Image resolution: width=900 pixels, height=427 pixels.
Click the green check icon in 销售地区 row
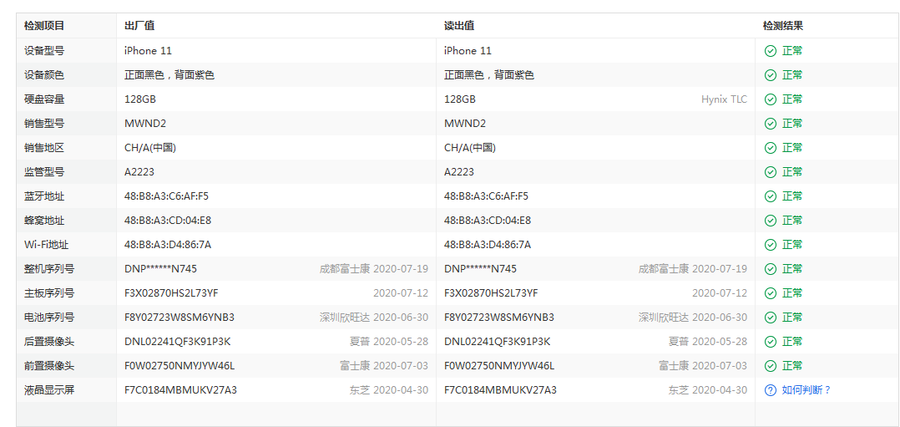tap(770, 148)
